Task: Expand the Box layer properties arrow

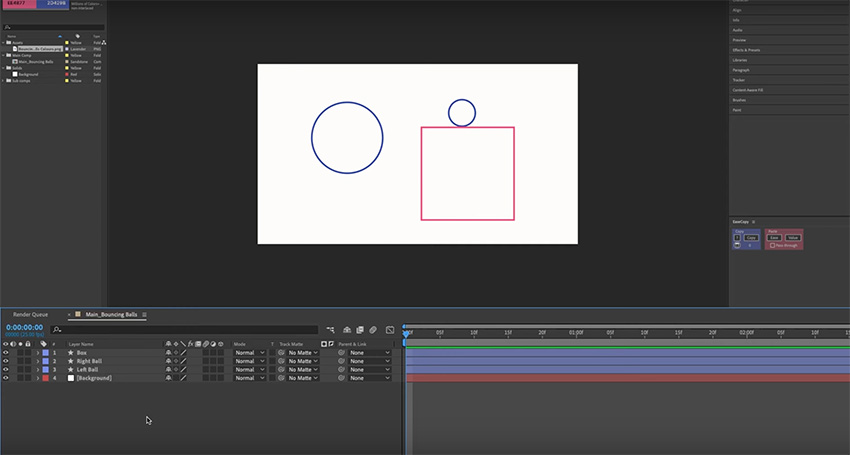Action: (x=37, y=353)
